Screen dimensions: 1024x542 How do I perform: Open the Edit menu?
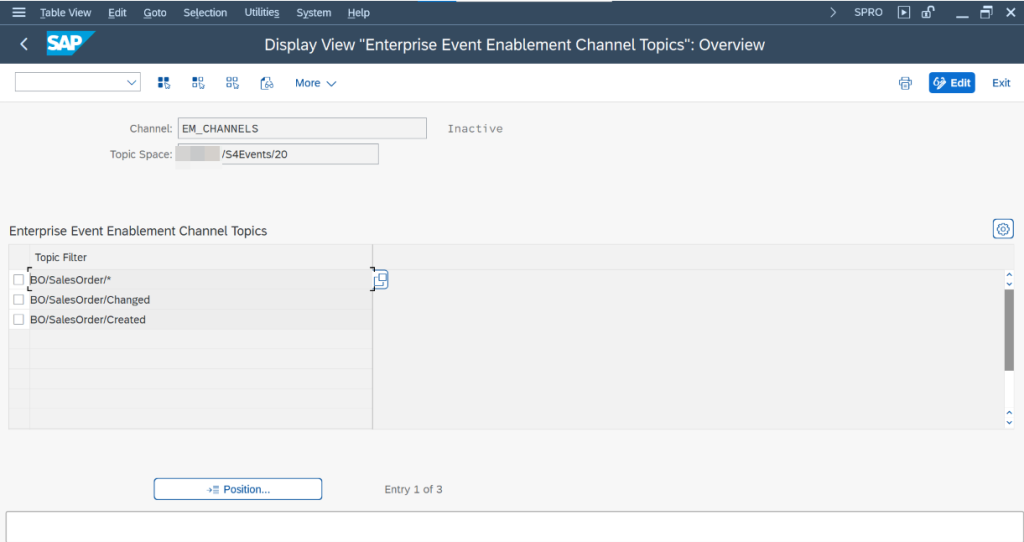[117, 12]
